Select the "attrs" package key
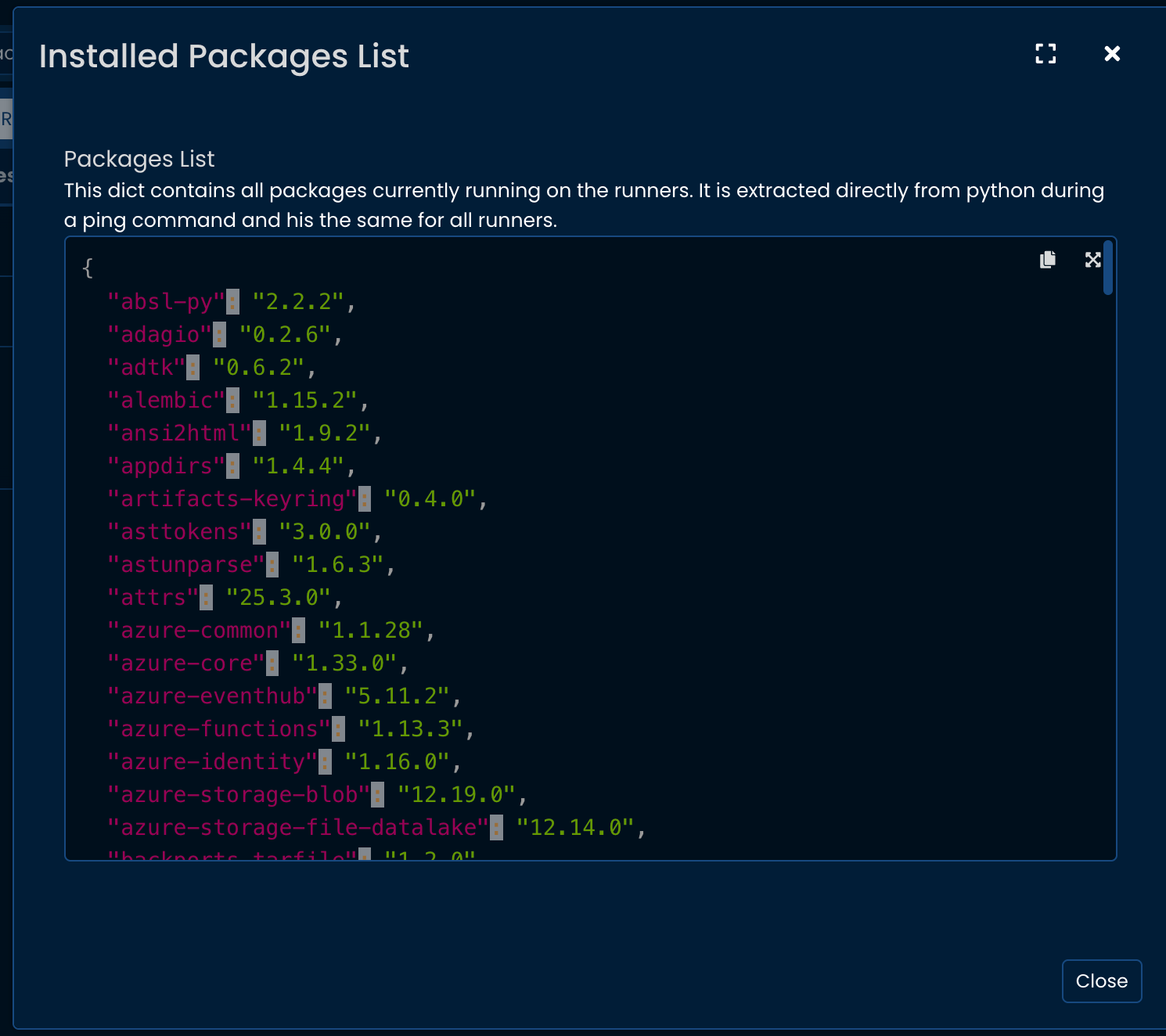Image resolution: width=1166 pixels, height=1036 pixels. pos(153,598)
